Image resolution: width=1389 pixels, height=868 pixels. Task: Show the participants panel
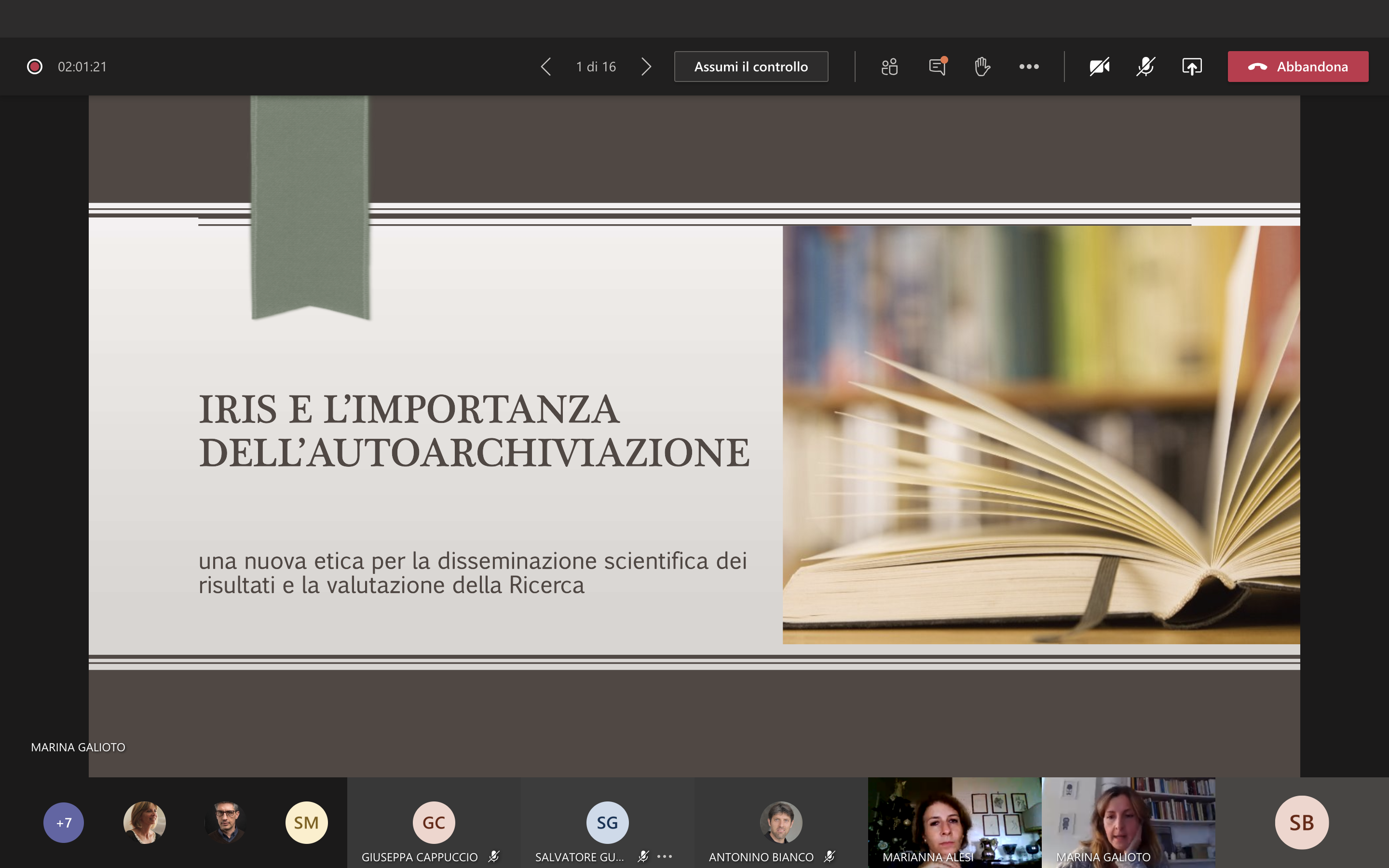click(x=890, y=67)
